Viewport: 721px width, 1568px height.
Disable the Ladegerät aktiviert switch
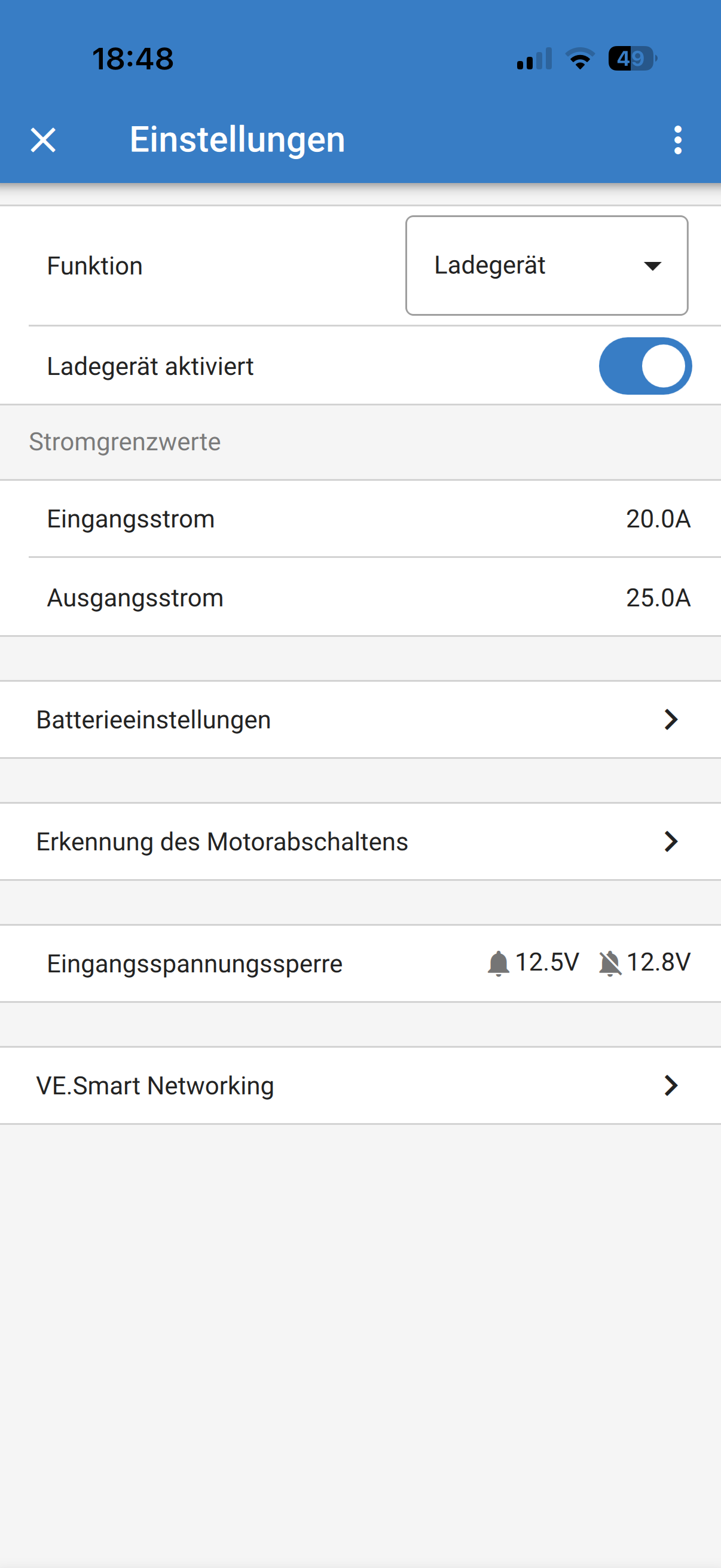coord(645,366)
